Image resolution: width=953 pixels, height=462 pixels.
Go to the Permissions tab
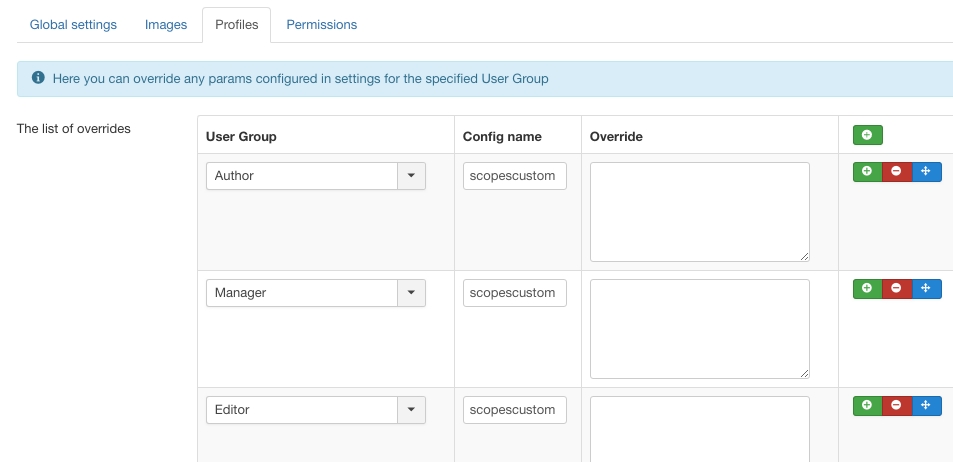point(322,25)
